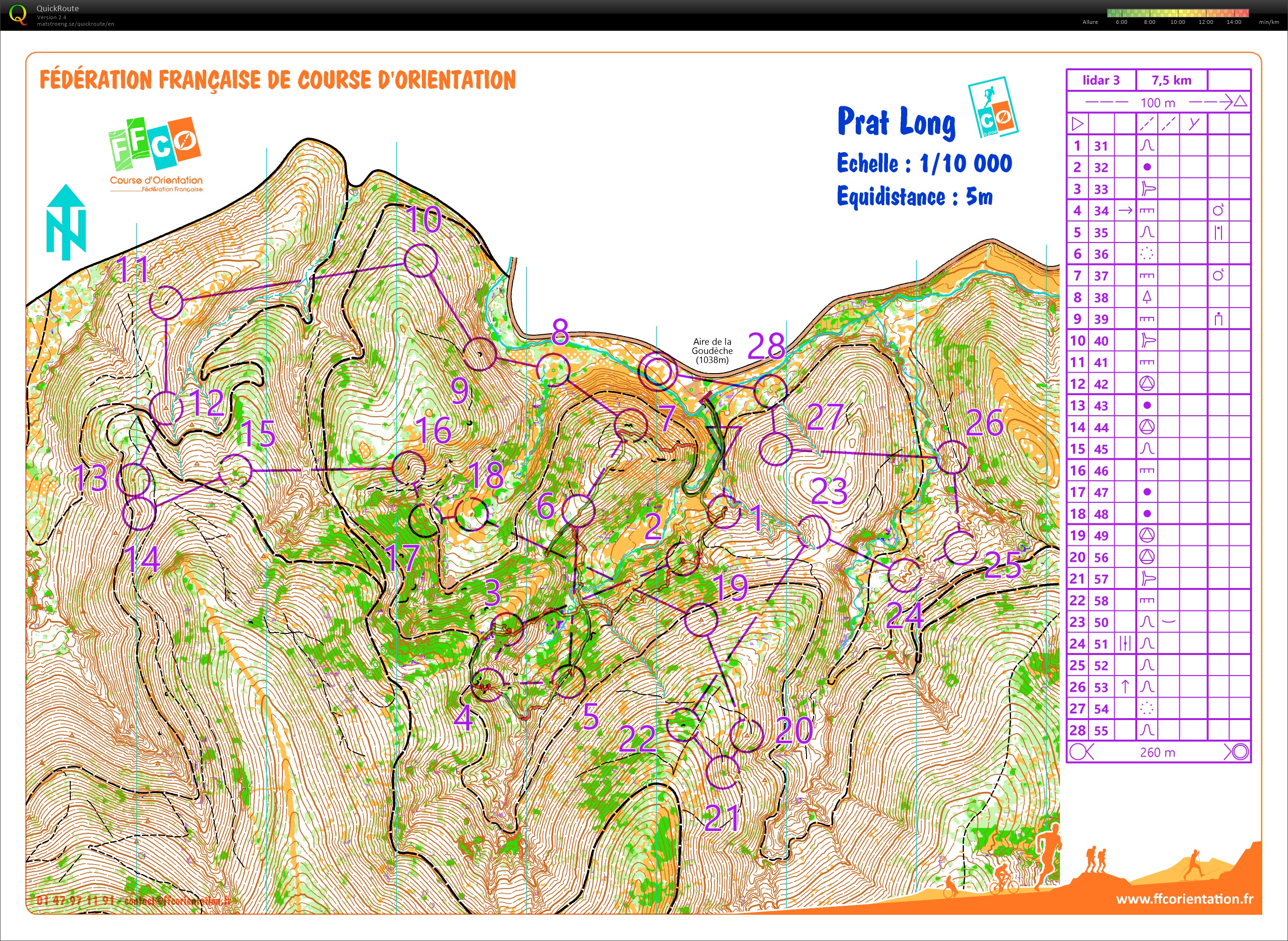Click control code 50 in row 23

point(1101,622)
